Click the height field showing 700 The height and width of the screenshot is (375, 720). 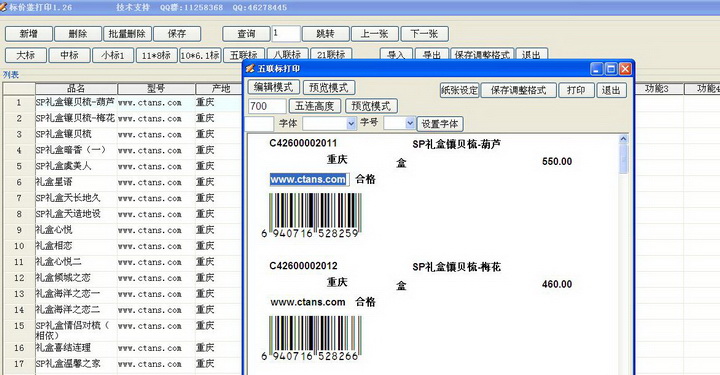click(x=267, y=106)
